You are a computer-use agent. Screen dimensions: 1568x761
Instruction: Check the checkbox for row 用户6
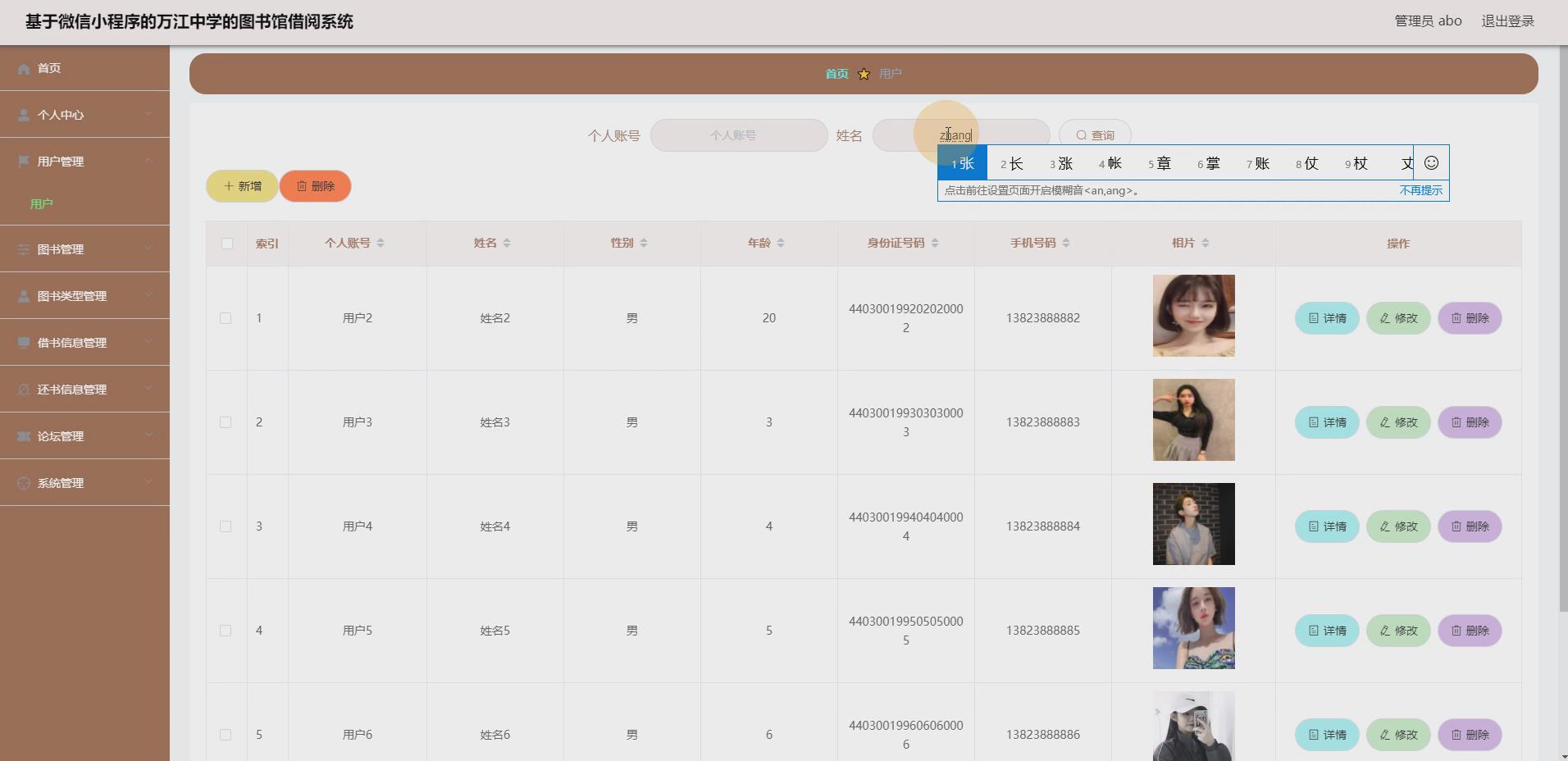226,735
